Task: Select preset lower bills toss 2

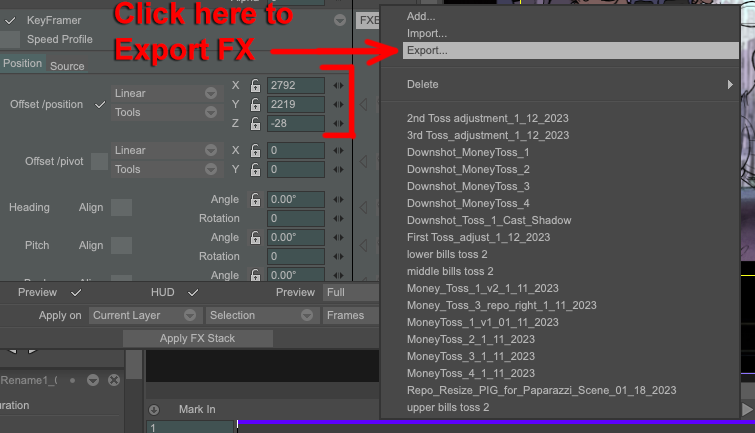Action: tap(447, 254)
